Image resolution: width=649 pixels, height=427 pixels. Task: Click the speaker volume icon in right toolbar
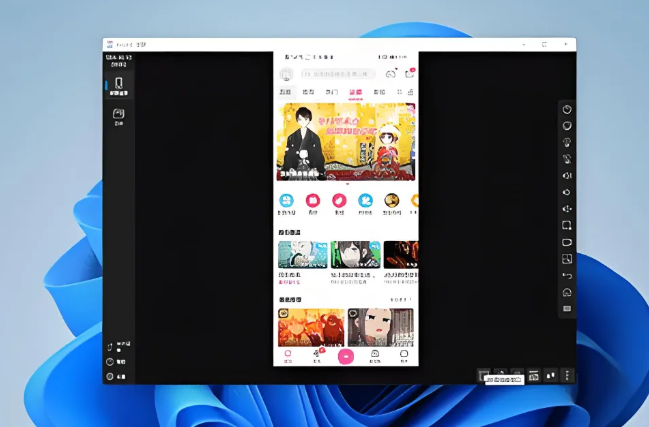567,175
